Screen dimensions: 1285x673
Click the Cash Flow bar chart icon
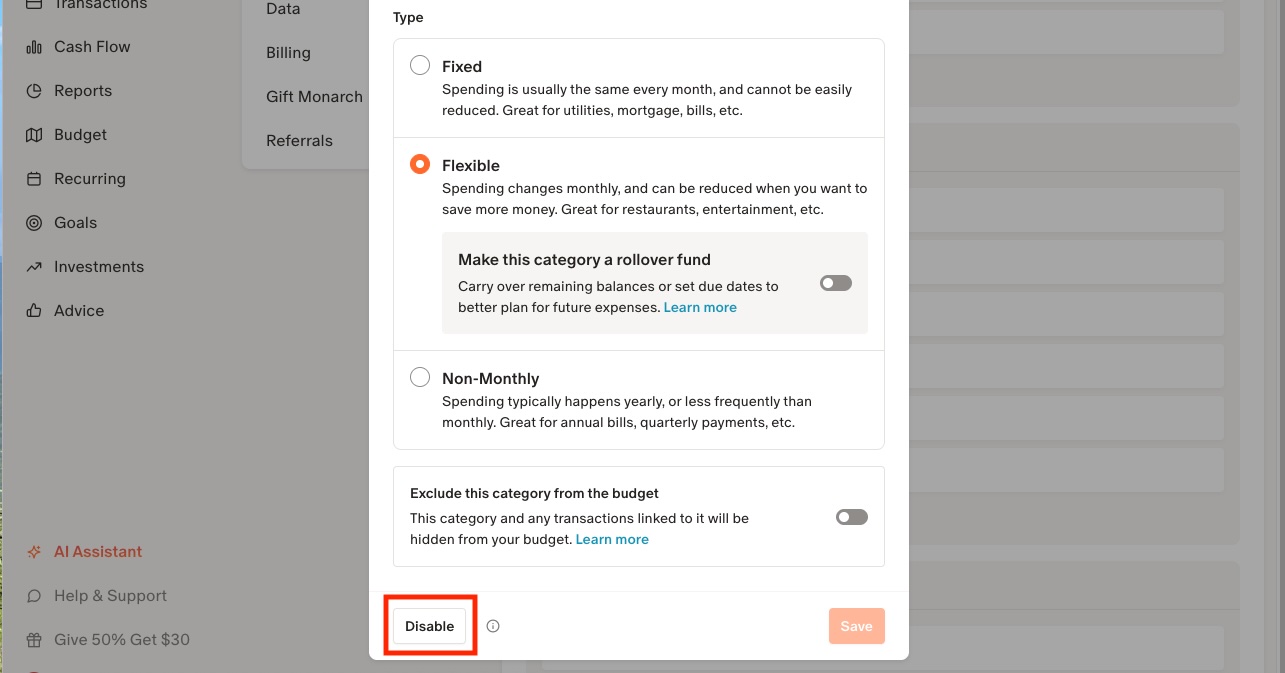coord(34,47)
